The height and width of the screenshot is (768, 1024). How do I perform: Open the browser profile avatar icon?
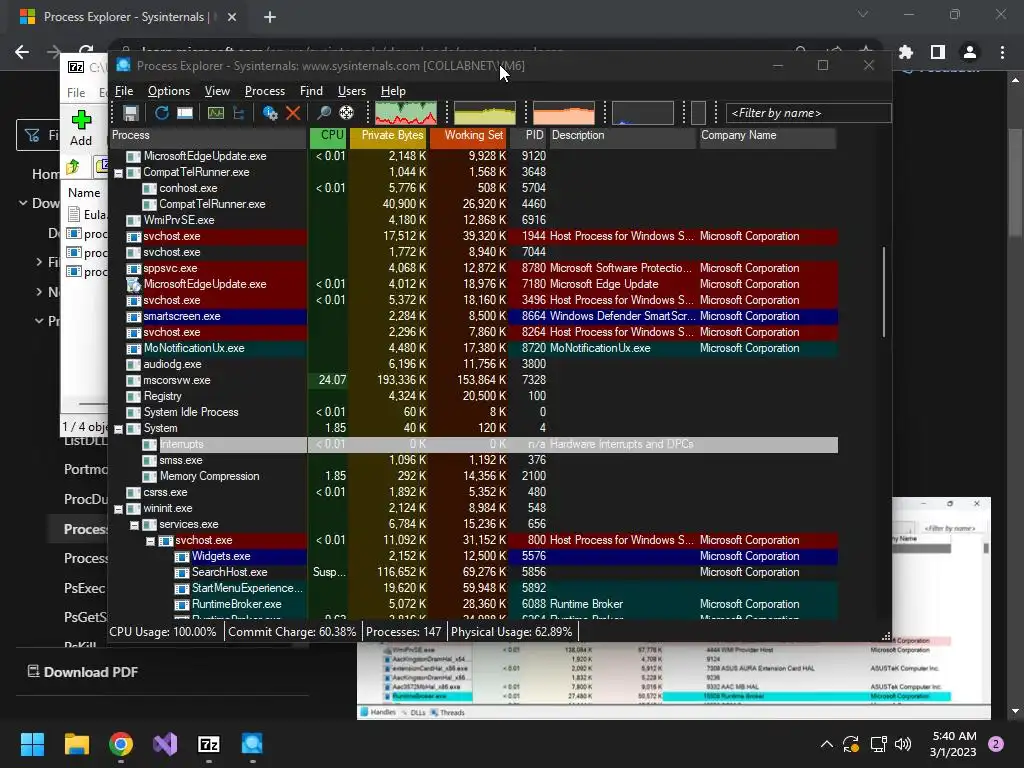[x=970, y=52]
